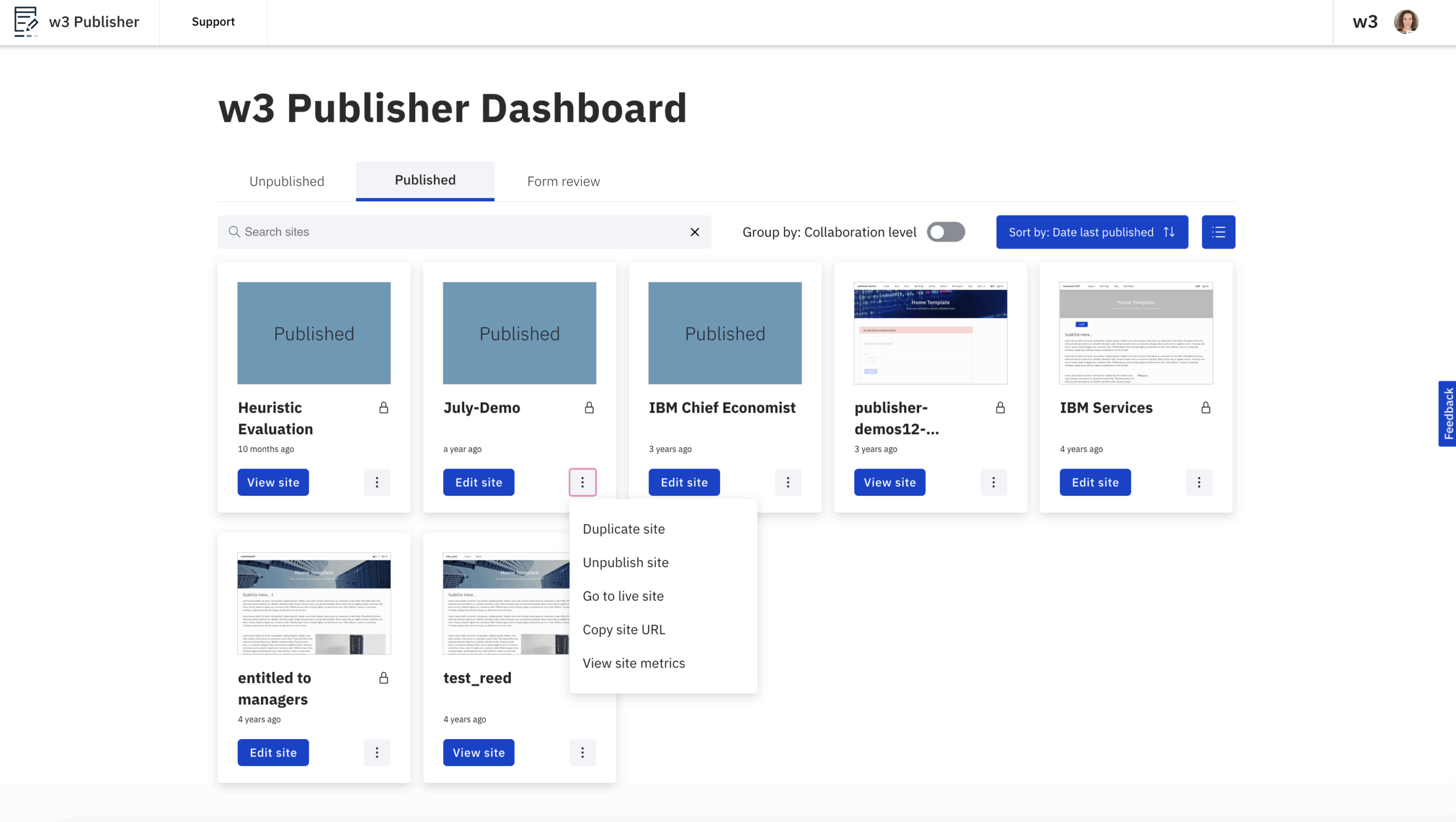This screenshot has width=1456, height=822.
Task: Close the July-Demo overflow menu button
Action: (x=582, y=482)
